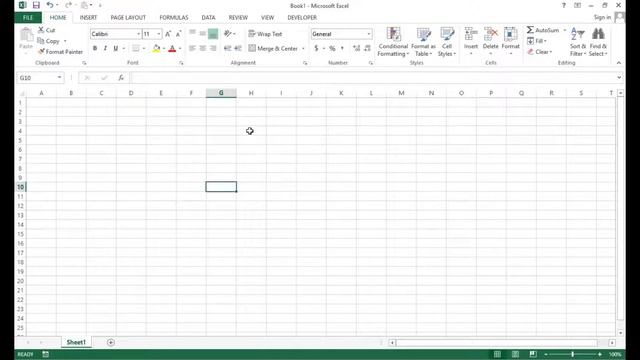Center text horizontally
The width and height of the screenshot is (640, 360).
[x=202, y=49]
